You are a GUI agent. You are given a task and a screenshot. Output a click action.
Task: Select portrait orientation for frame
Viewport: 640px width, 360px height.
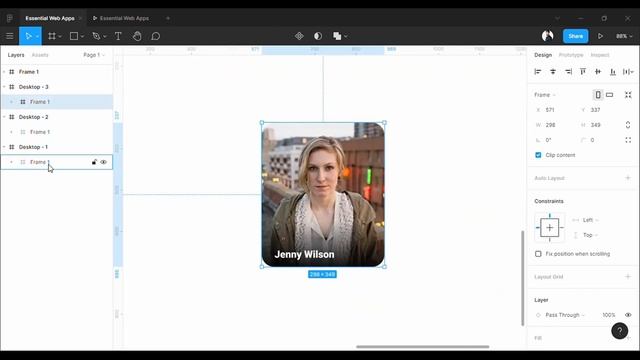598,95
